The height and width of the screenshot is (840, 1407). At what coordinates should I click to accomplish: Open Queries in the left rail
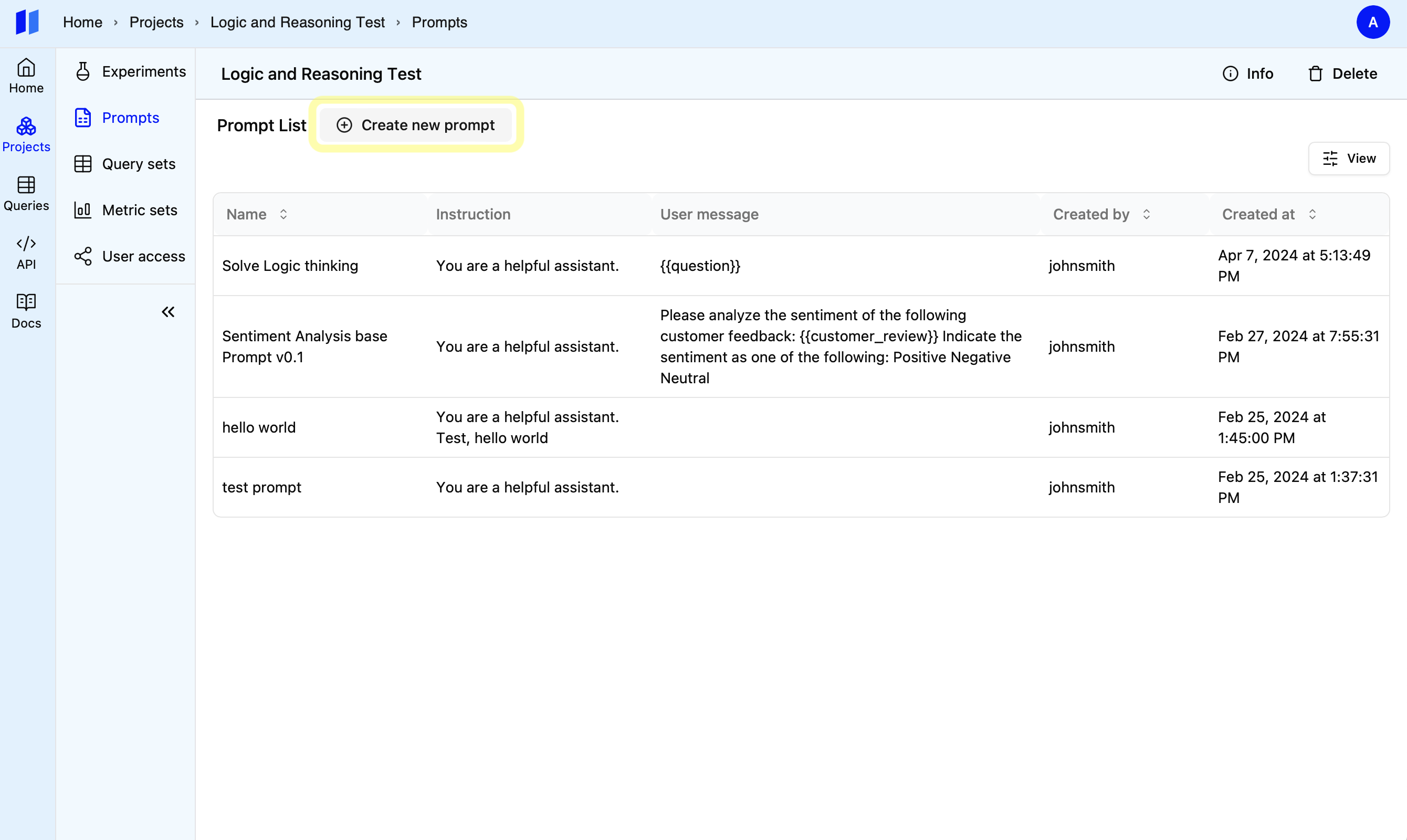tap(26, 194)
